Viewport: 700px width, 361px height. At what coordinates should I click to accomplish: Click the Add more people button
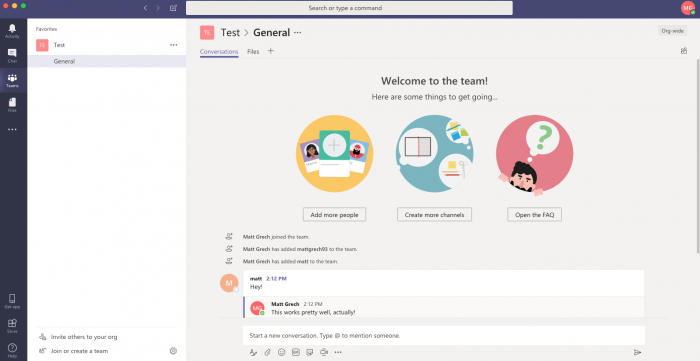coord(334,215)
